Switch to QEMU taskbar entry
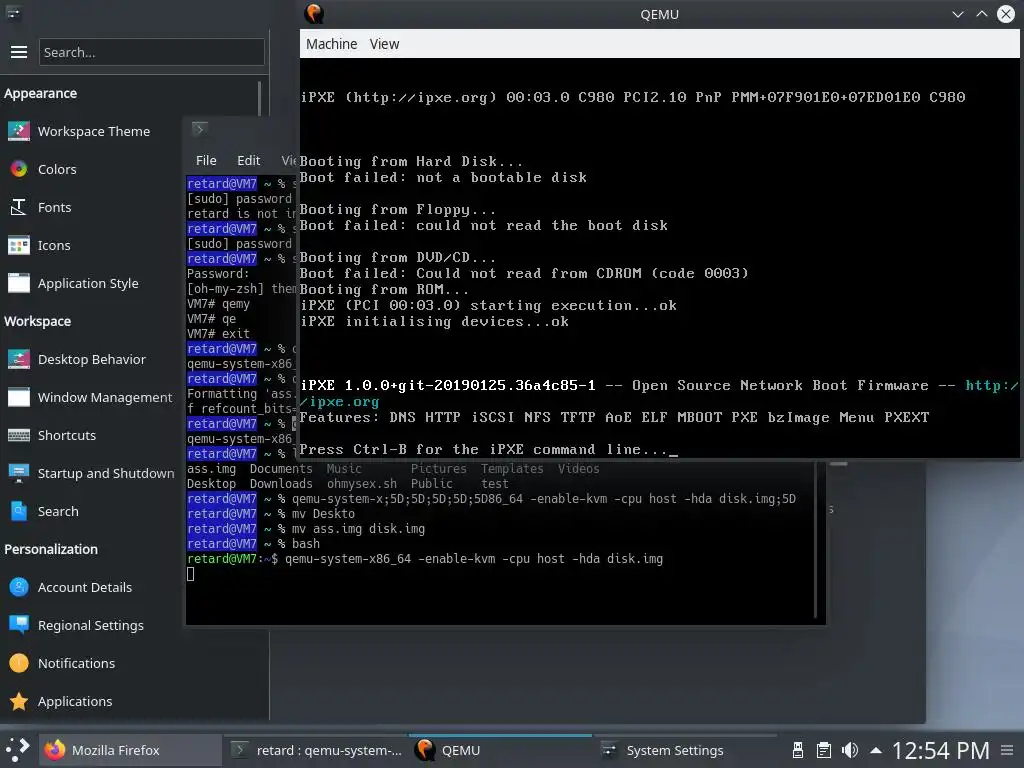1024x768 pixels. (x=501, y=750)
